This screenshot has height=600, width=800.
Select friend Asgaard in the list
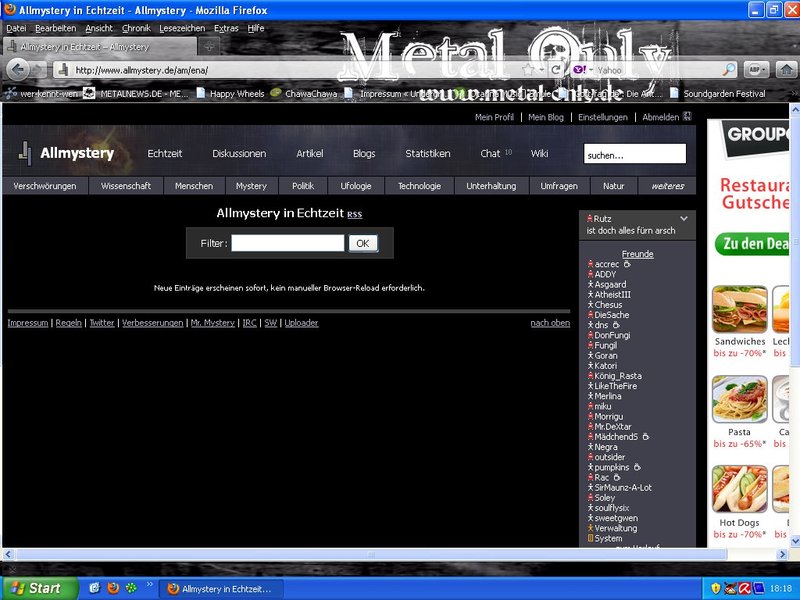pos(610,284)
